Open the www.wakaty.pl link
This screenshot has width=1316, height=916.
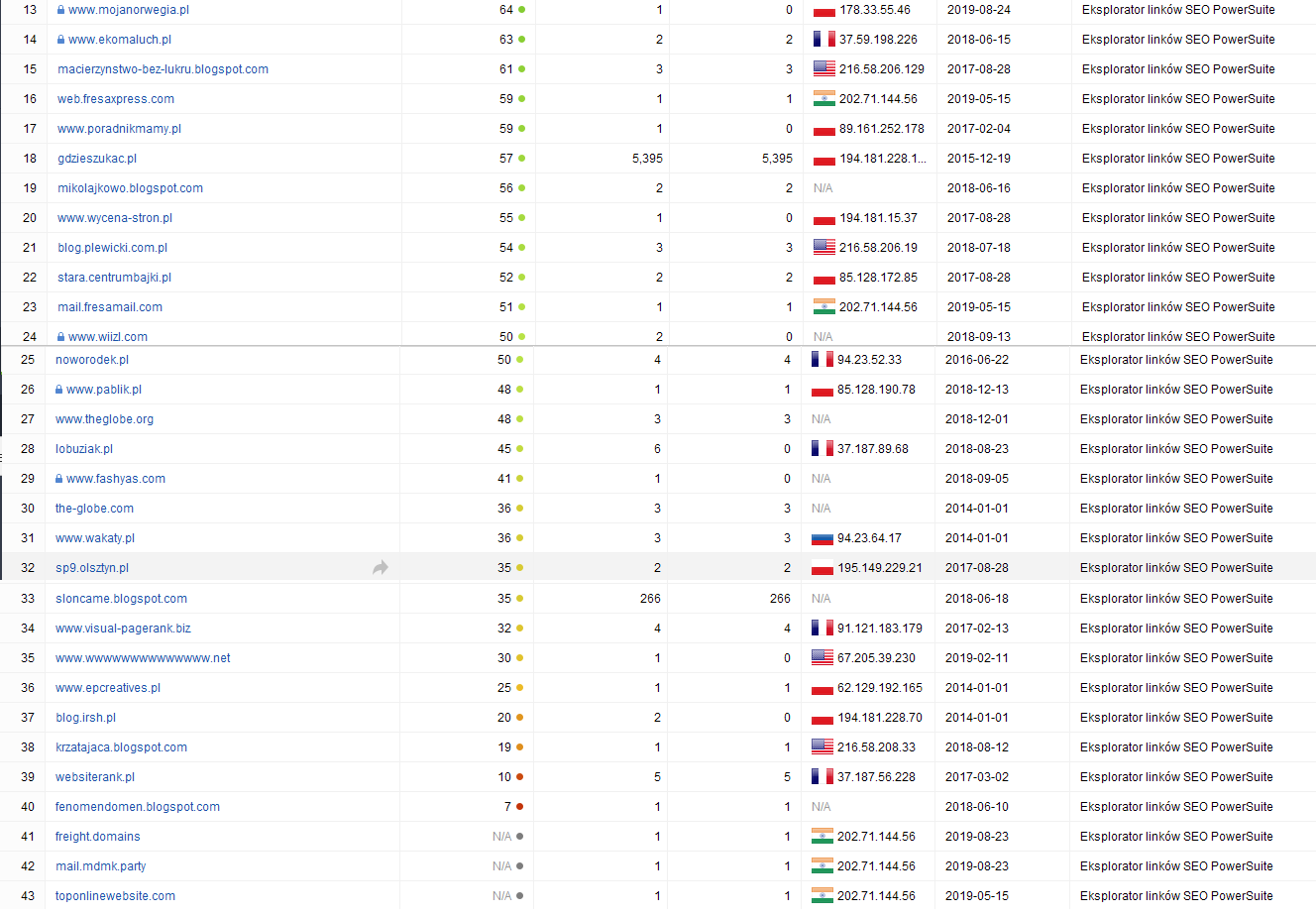click(95, 538)
